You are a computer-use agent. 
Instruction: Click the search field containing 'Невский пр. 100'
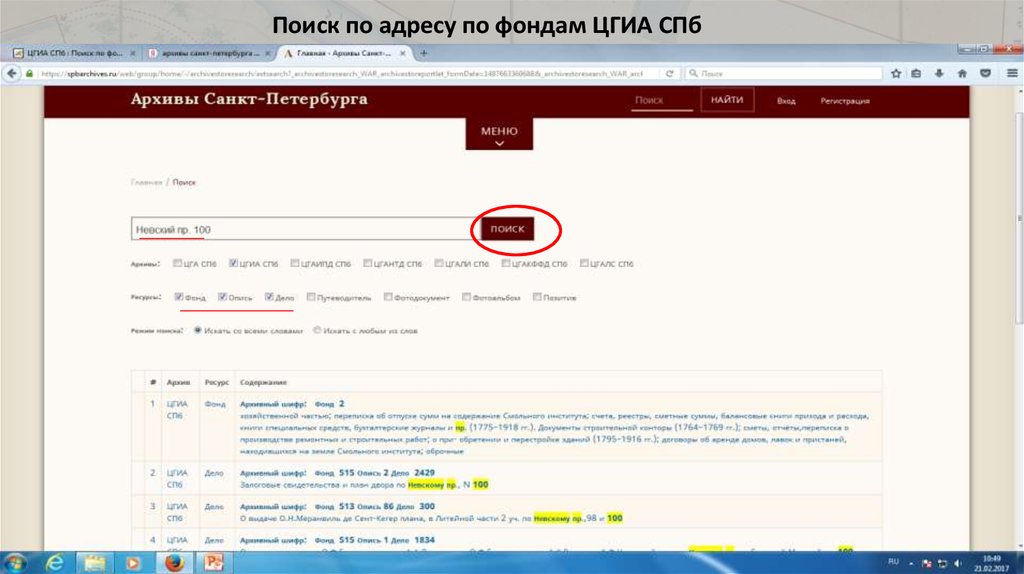(x=300, y=229)
